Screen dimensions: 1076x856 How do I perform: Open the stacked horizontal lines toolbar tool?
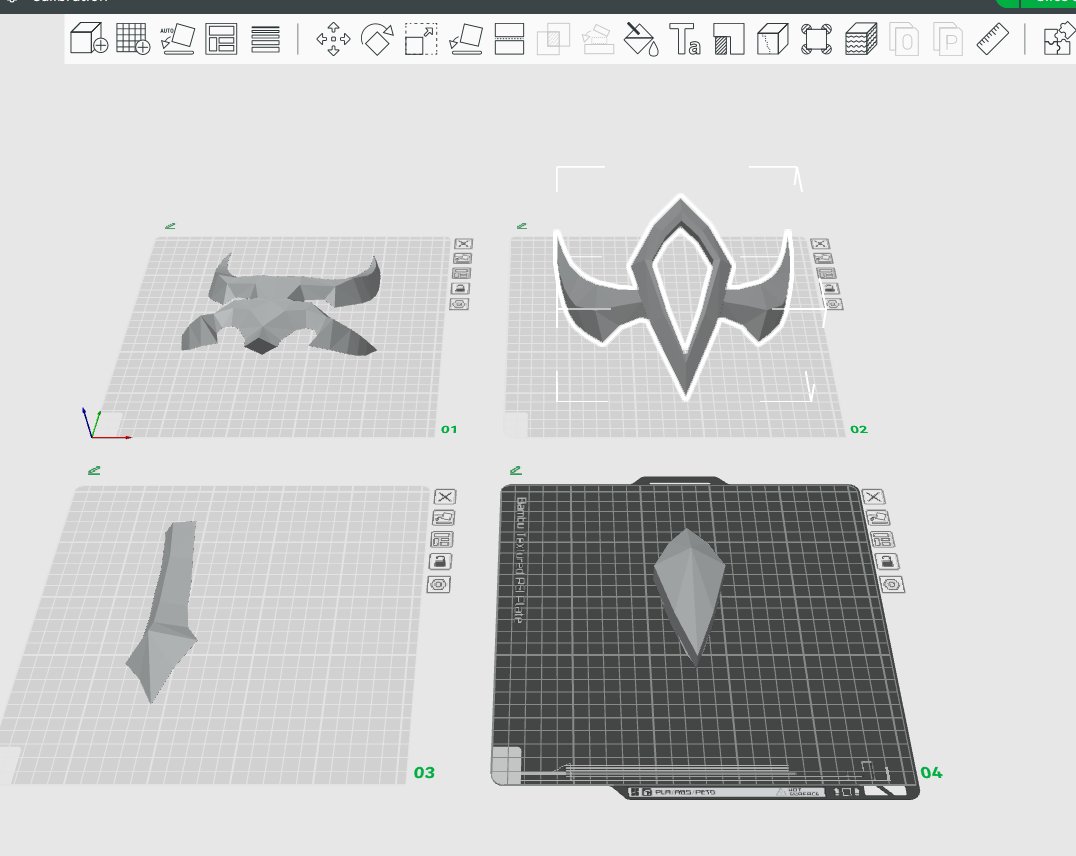(266, 39)
